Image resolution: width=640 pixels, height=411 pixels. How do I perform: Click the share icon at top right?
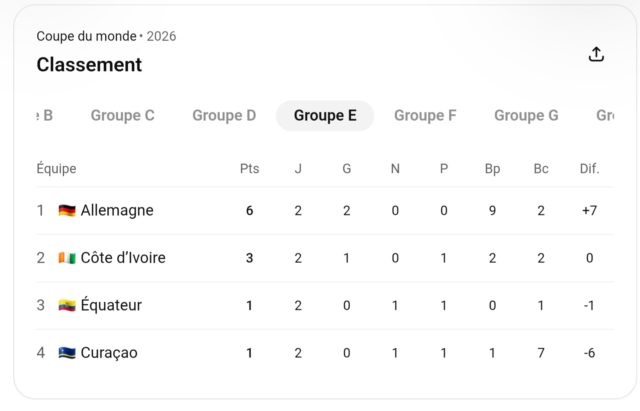596,54
